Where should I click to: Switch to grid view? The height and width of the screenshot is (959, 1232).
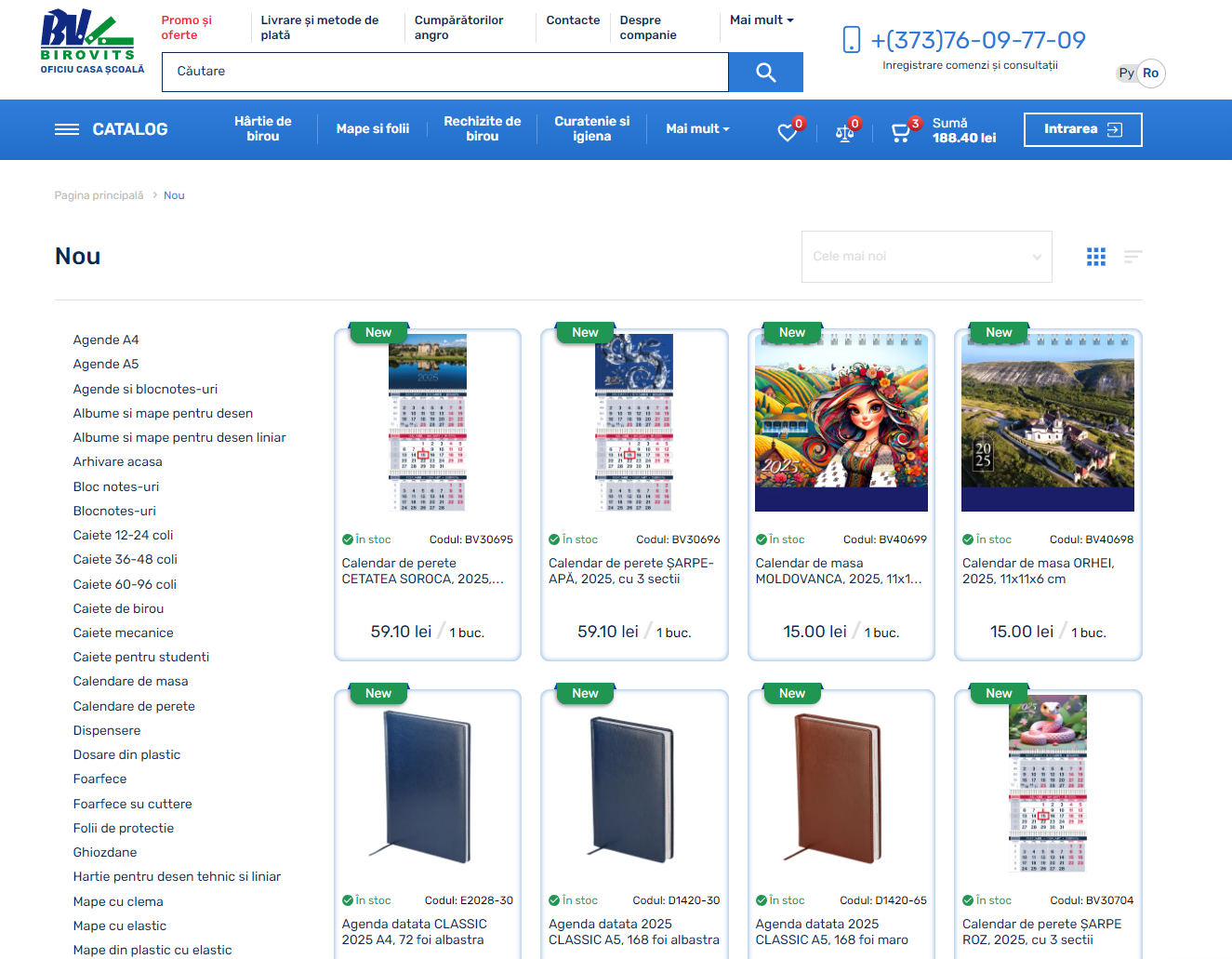point(1096,257)
